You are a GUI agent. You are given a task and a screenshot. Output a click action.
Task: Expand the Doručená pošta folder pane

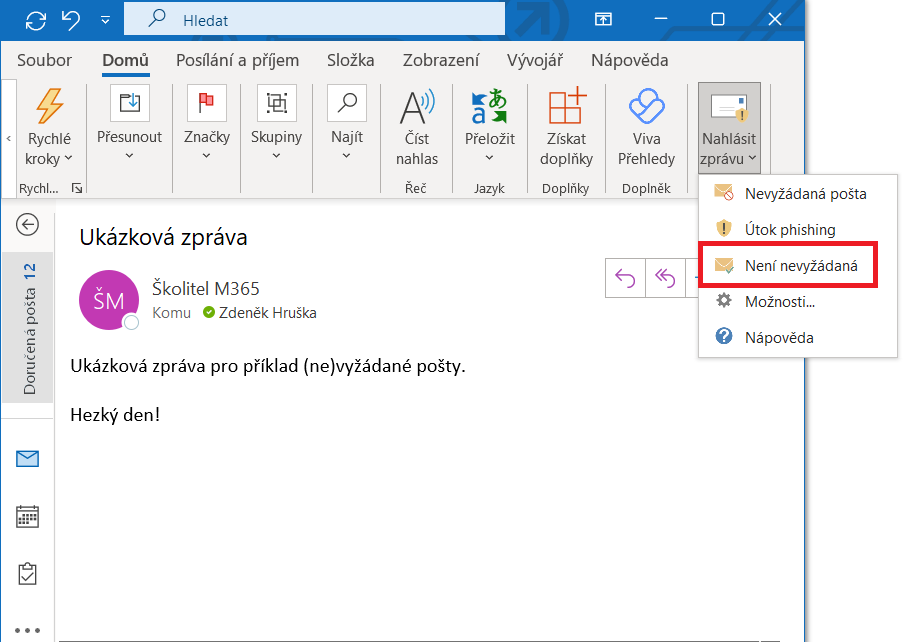point(28,328)
